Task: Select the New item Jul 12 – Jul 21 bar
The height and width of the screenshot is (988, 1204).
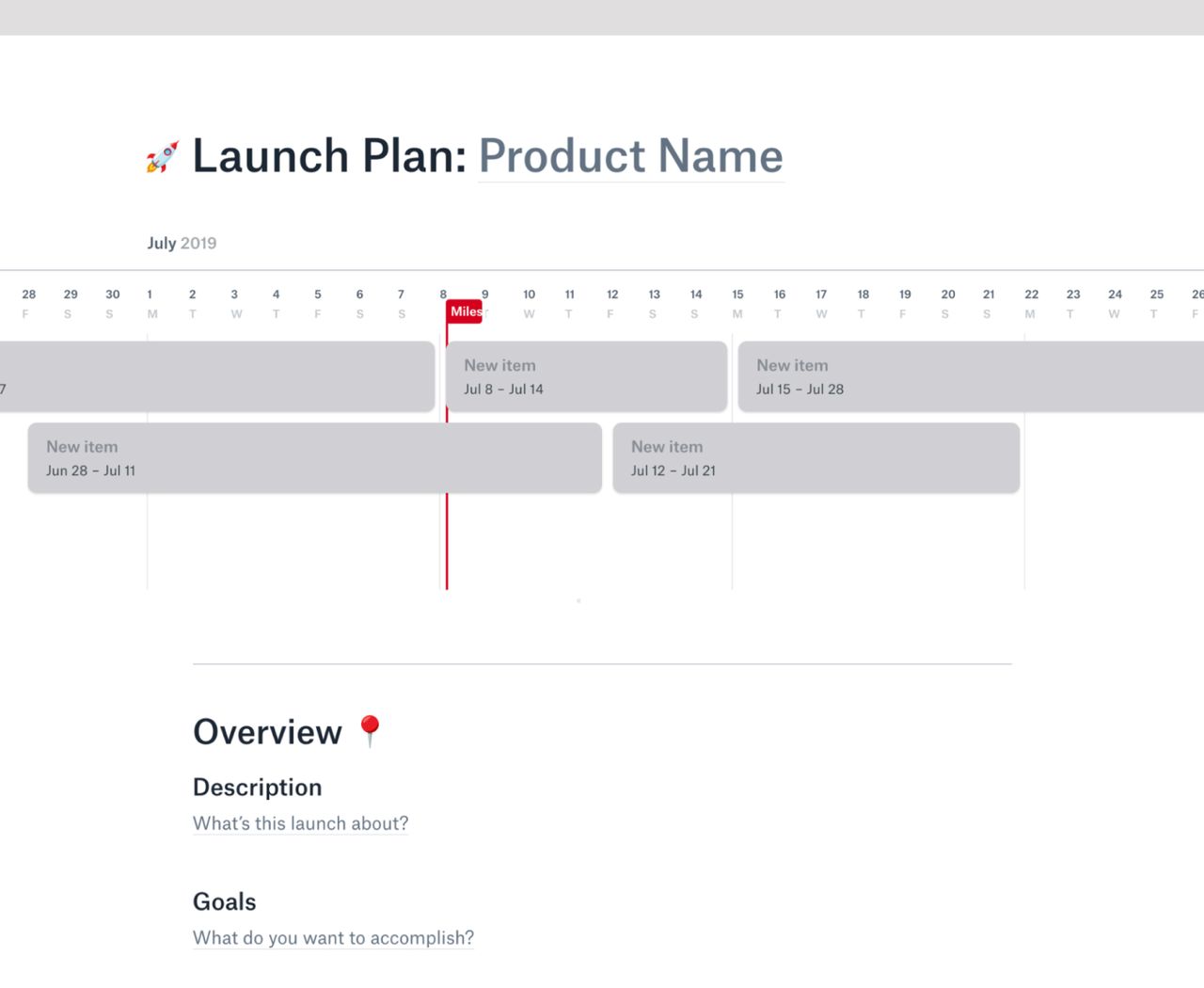Action: click(x=816, y=458)
